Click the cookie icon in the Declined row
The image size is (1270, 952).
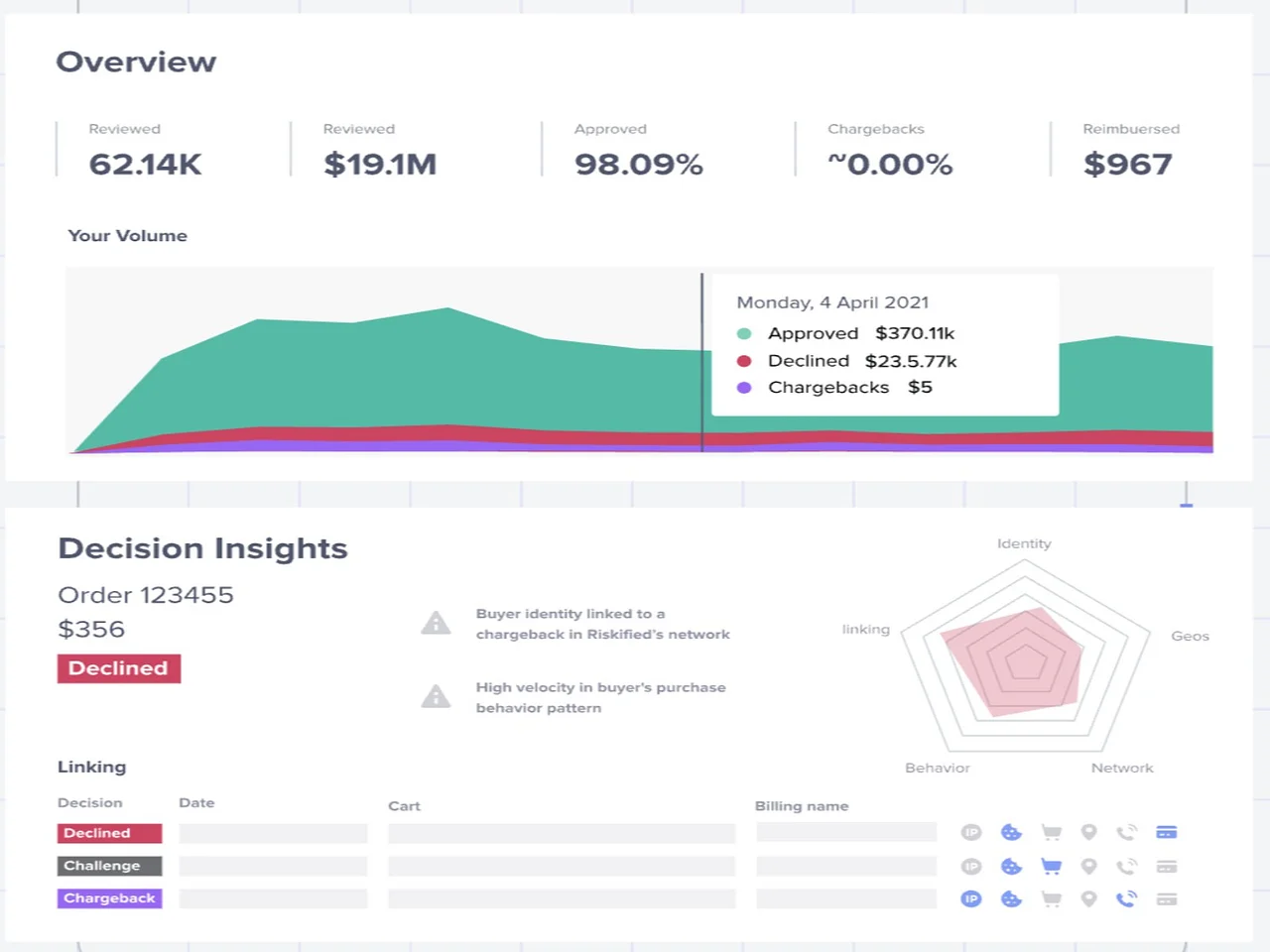tap(1011, 833)
